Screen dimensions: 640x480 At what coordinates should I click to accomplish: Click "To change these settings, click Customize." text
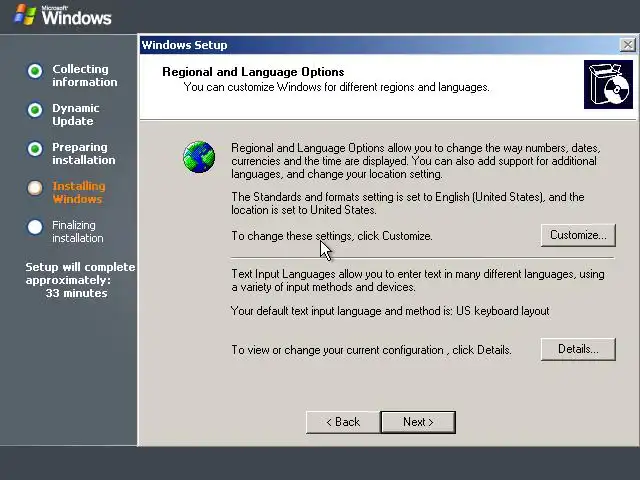pyautogui.click(x=332, y=236)
